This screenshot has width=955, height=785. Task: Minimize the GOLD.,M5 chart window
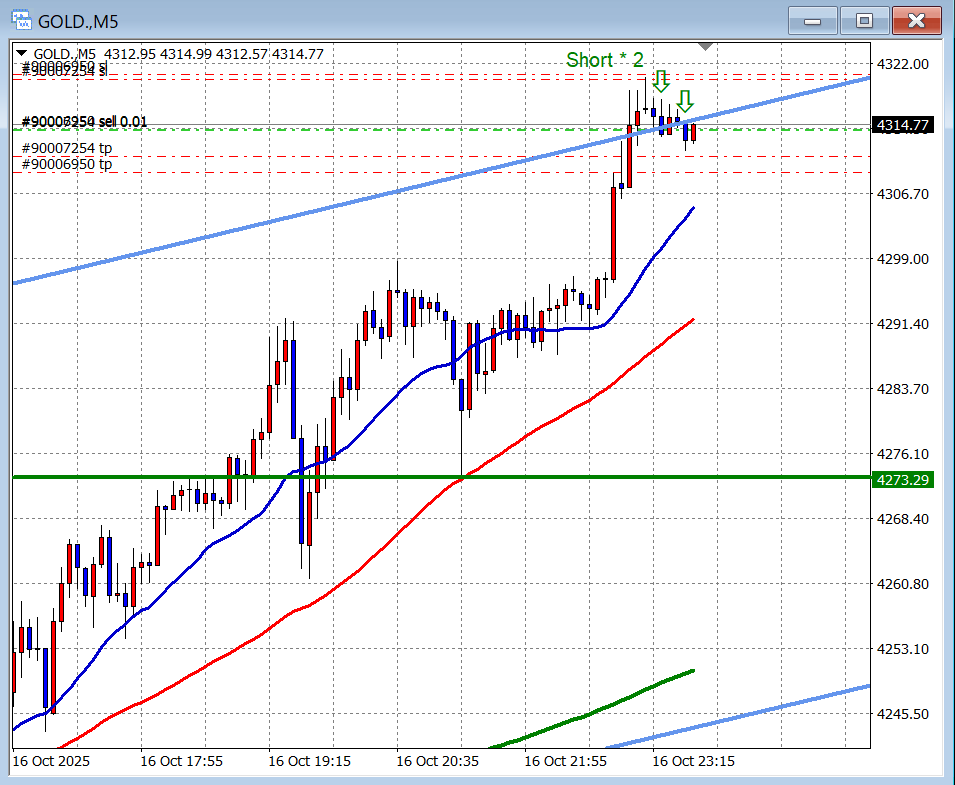(x=812, y=20)
